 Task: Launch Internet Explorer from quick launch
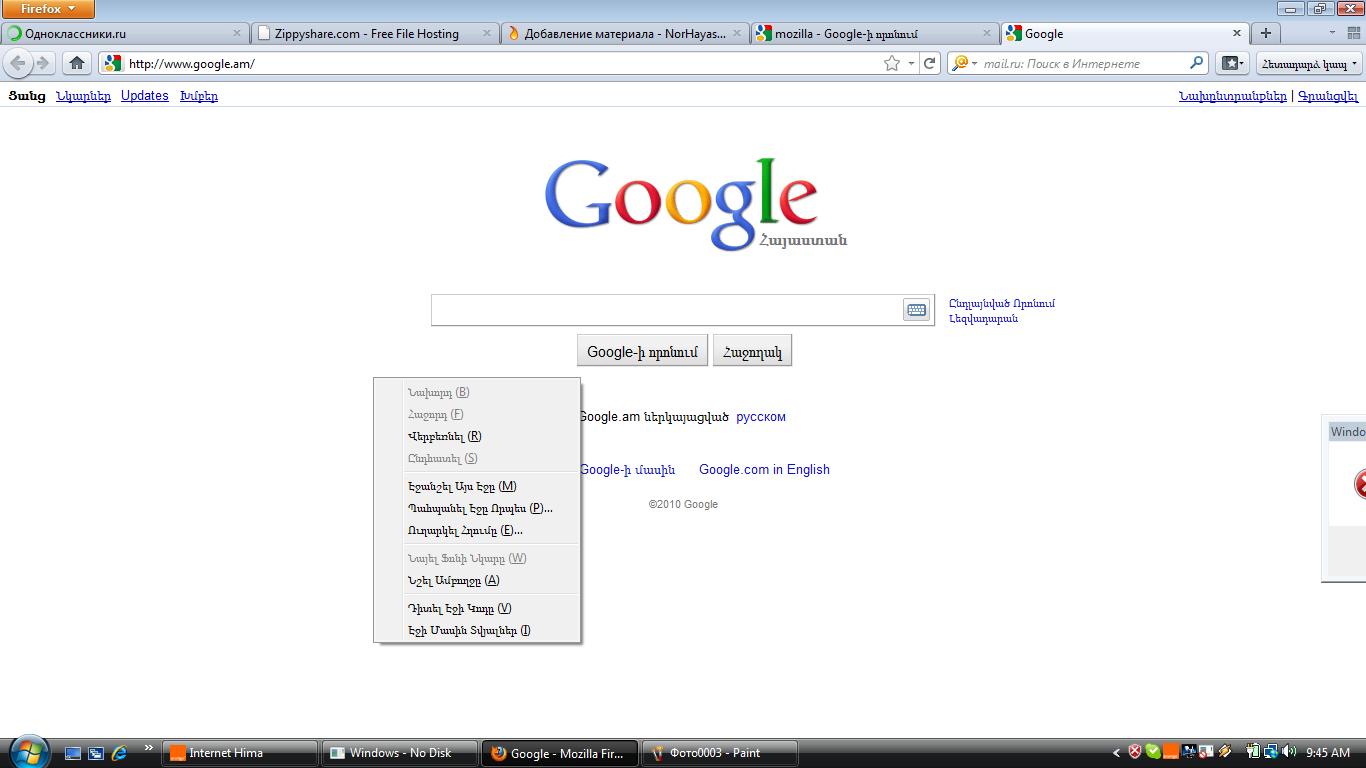(119, 753)
